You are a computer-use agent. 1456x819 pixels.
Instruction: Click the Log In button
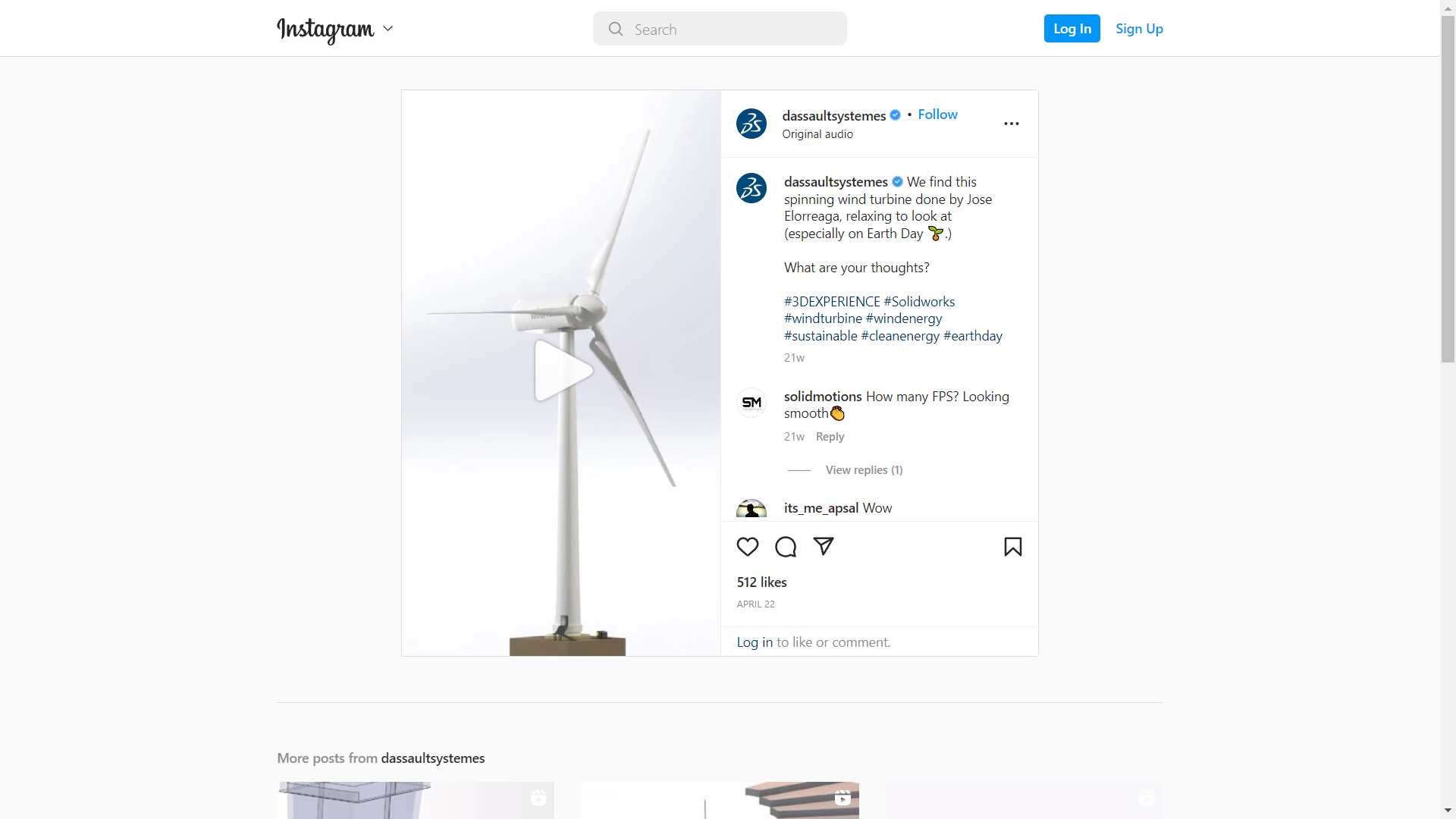point(1072,29)
